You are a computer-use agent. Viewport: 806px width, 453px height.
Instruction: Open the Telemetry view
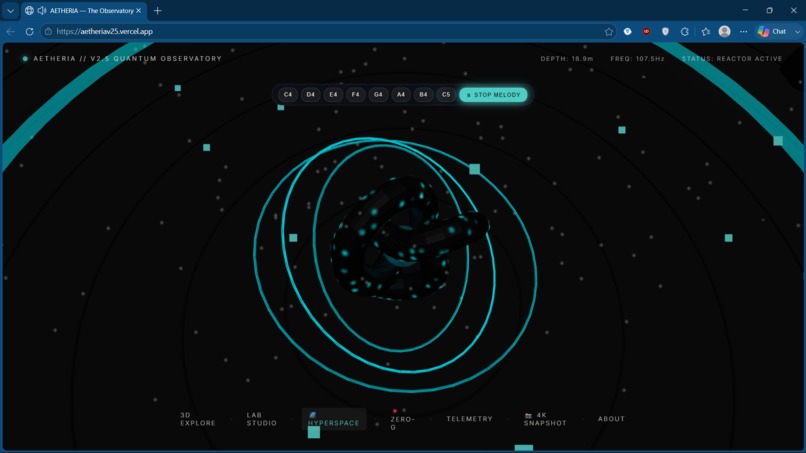(x=469, y=419)
